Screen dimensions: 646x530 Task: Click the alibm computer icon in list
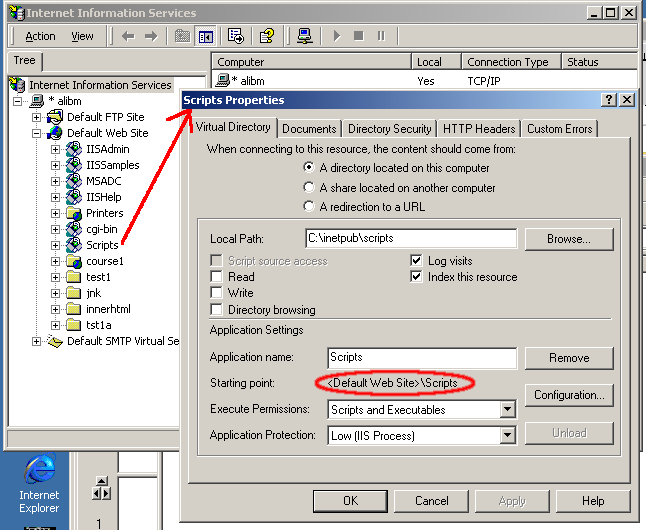pyautogui.click(x=222, y=80)
